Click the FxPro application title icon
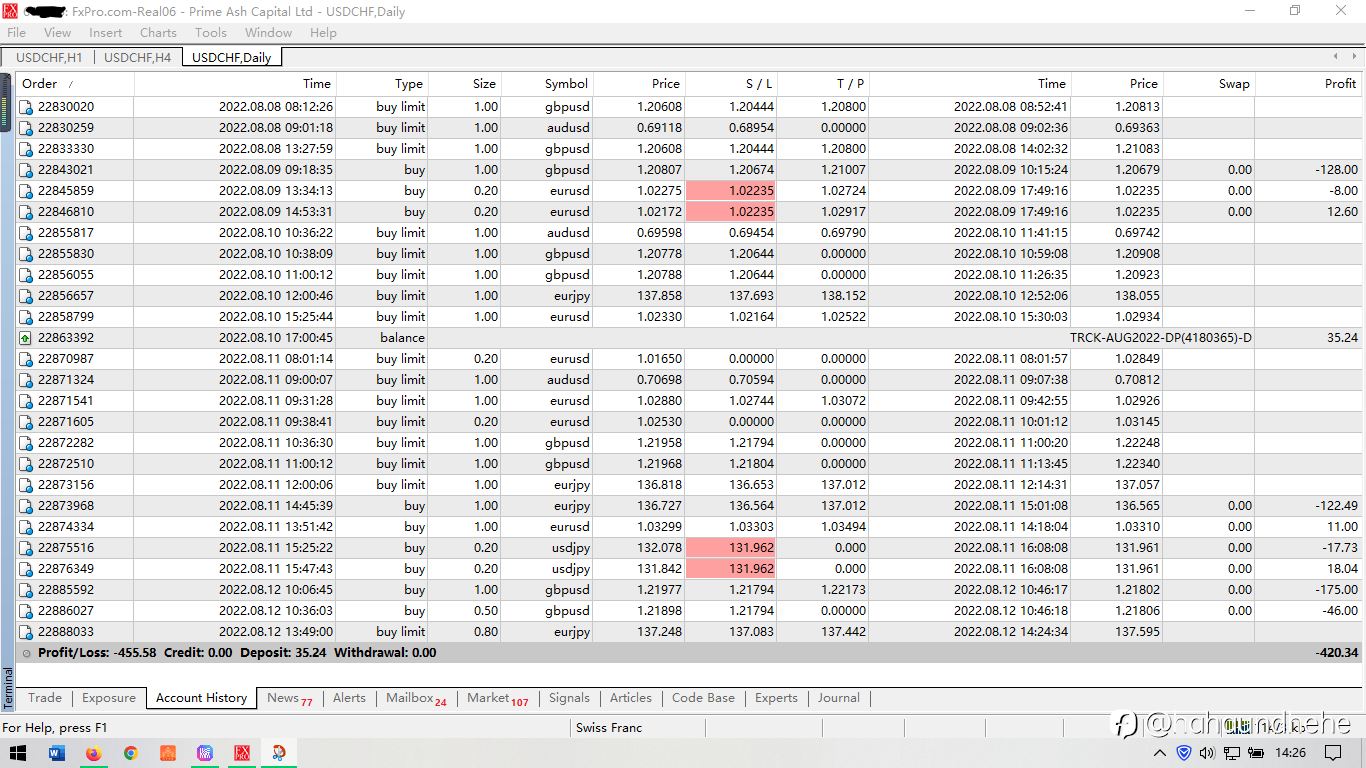 tap(10, 10)
